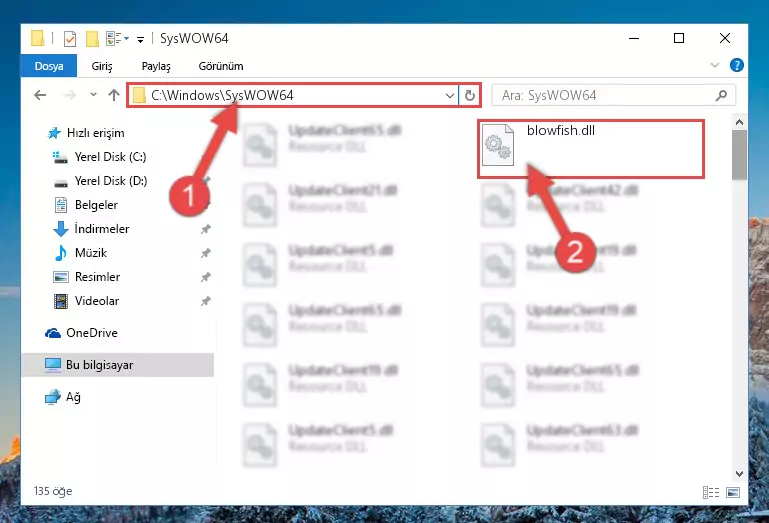Click the Properties checkmark icon in title bar

70,38
